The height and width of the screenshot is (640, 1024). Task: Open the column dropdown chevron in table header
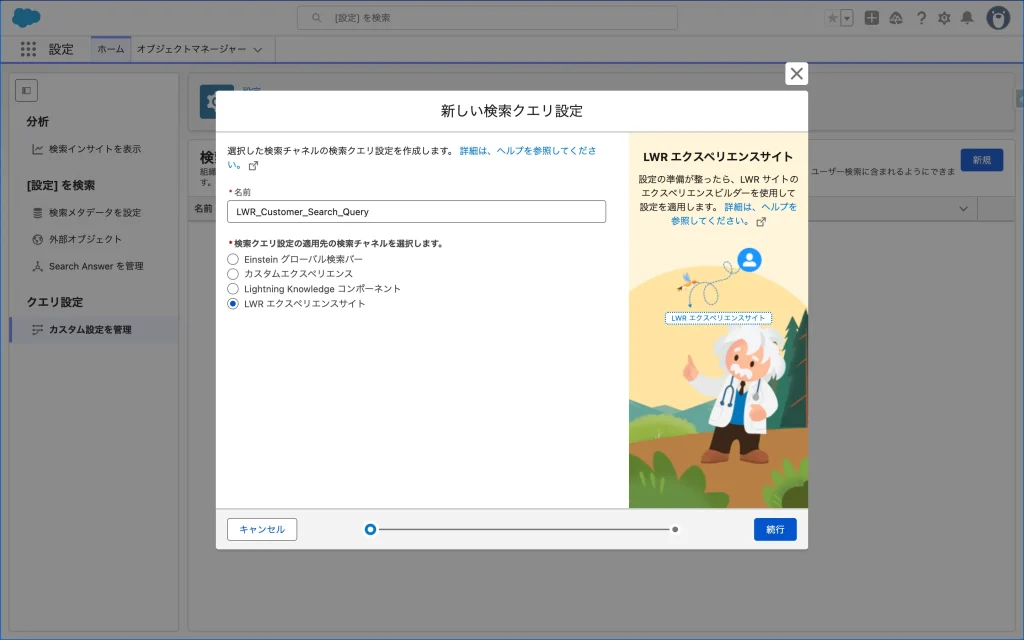pyautogui.click(x=964, y=208)
